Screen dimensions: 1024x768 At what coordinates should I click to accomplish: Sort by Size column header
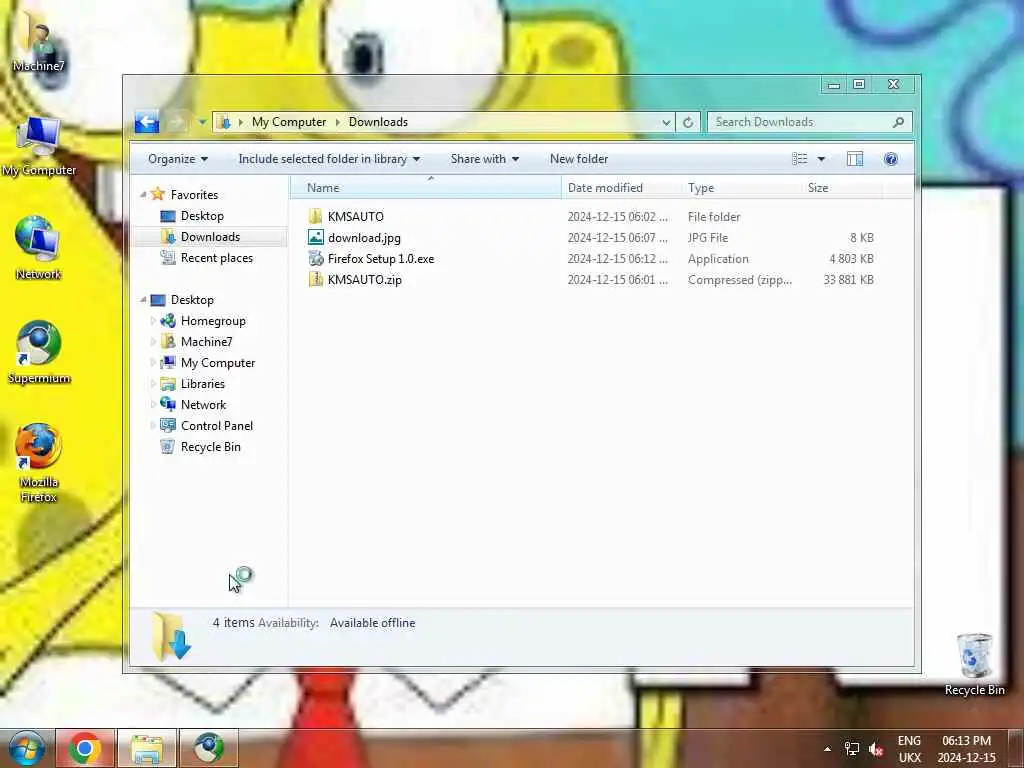(841, 188)
